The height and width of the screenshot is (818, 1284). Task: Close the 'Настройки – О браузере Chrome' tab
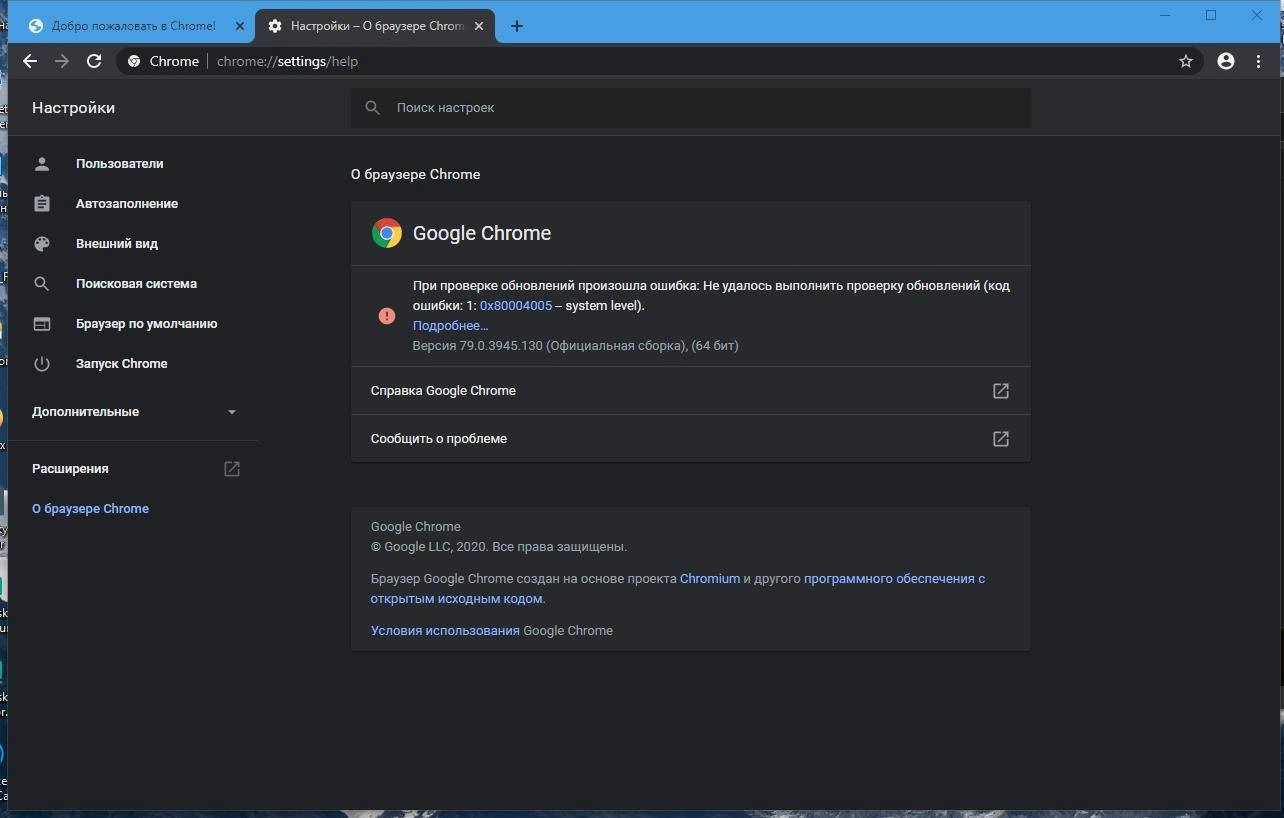click(479, 26)
